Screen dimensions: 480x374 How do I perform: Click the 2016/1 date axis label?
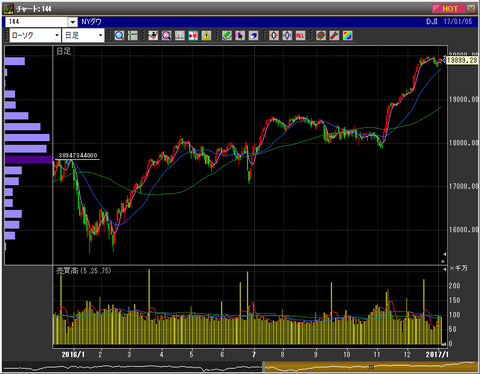73,354
